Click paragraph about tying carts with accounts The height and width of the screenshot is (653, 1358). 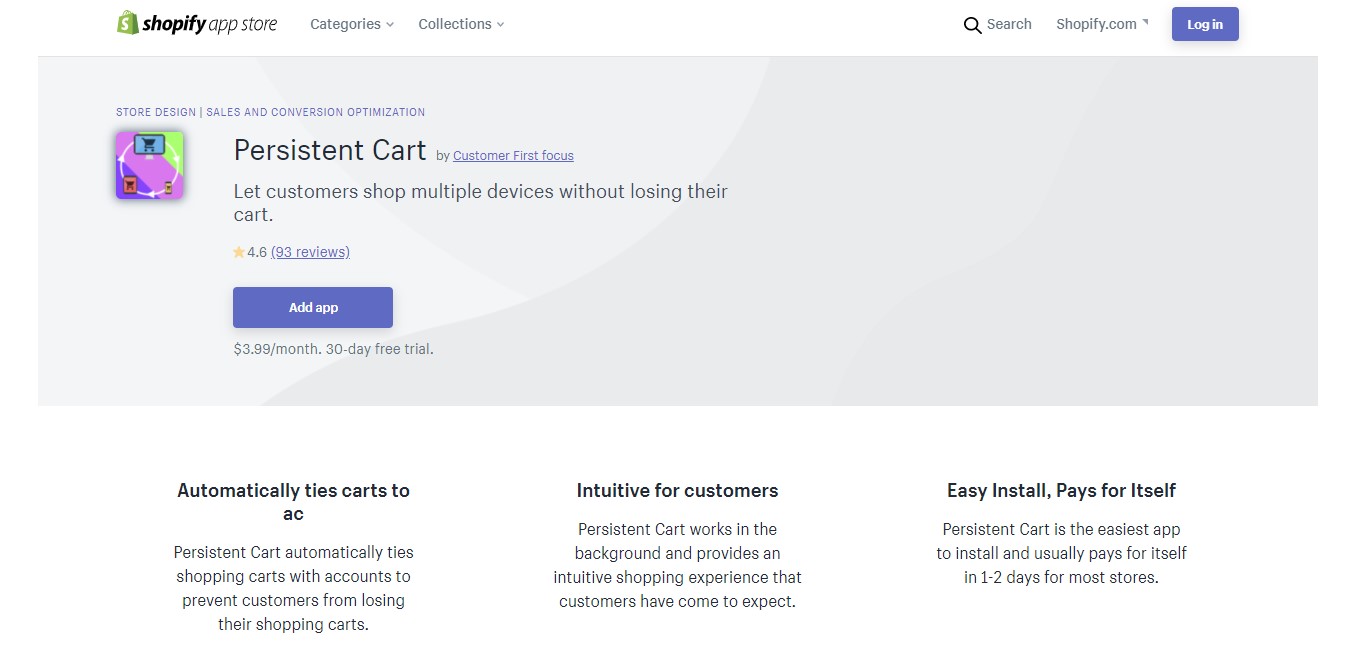tap(293, 588)
